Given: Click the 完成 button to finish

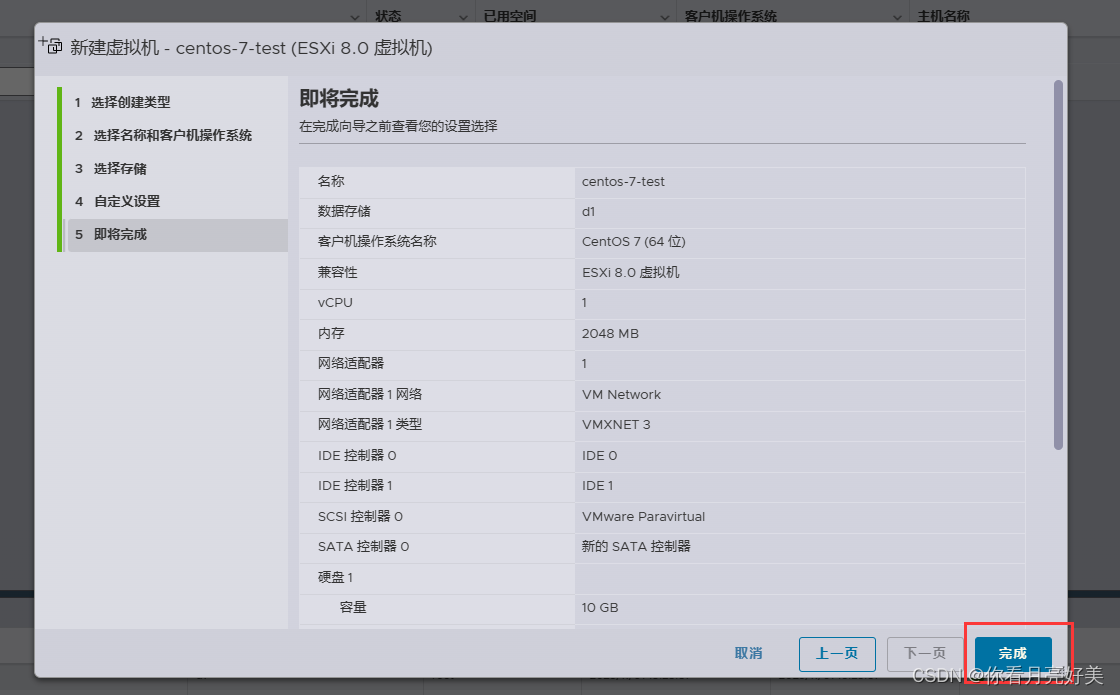Looking at the screenshot, I should (x=1013, y=653).
